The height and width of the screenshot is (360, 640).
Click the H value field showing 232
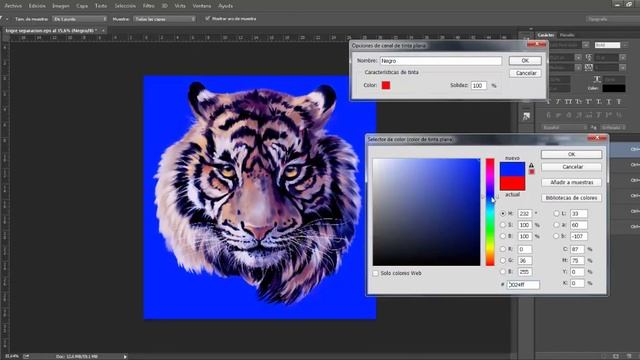(525, 213)
